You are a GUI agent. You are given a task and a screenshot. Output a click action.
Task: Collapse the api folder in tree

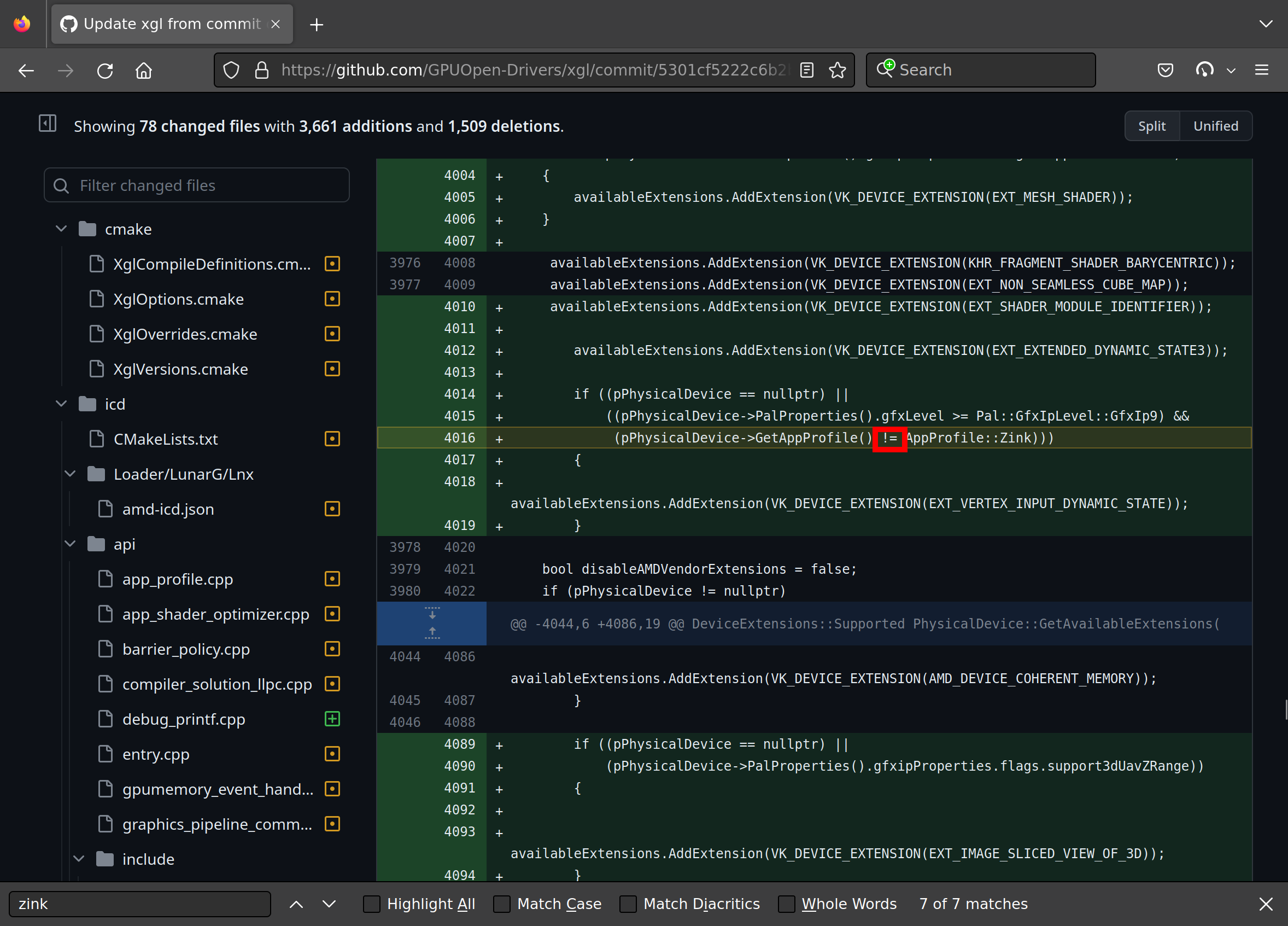(x=71, y=544)
